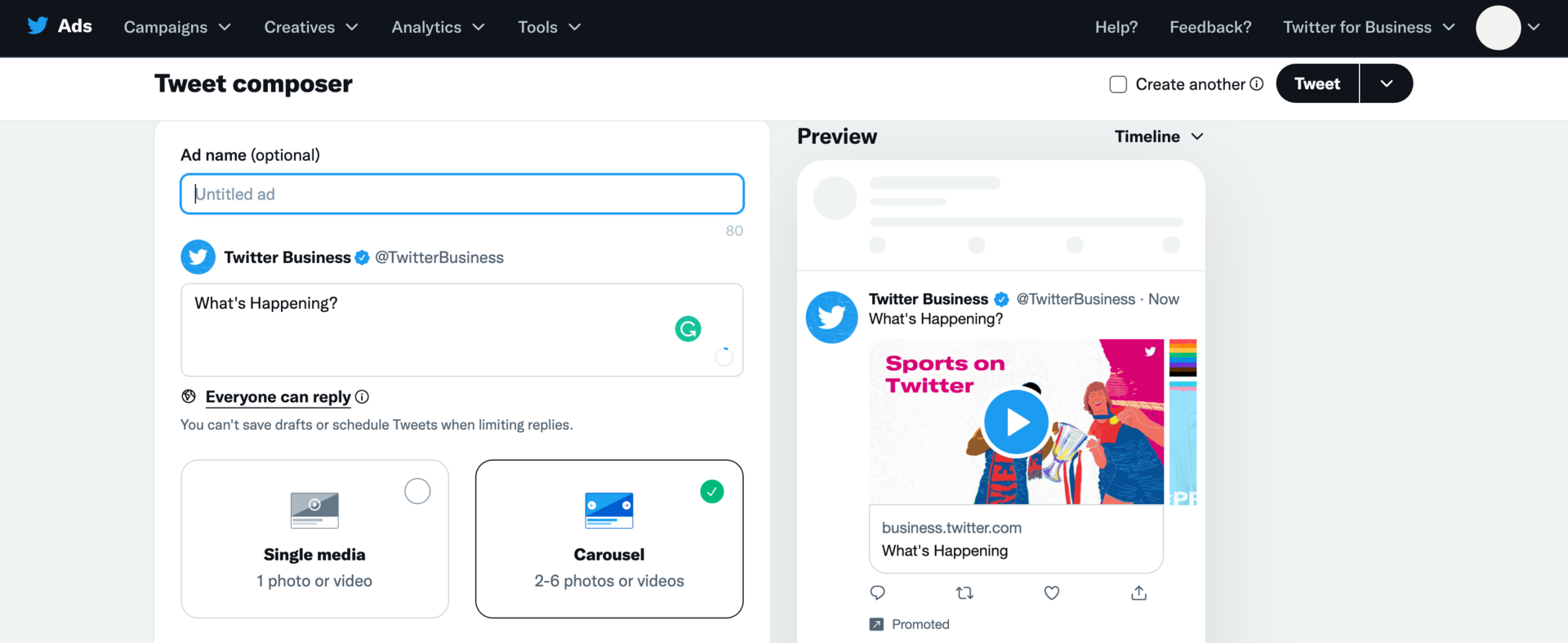The image size is (1568, 643).
Task: Click the verified badge in the preview tweet
Action: click(1002, 299)
